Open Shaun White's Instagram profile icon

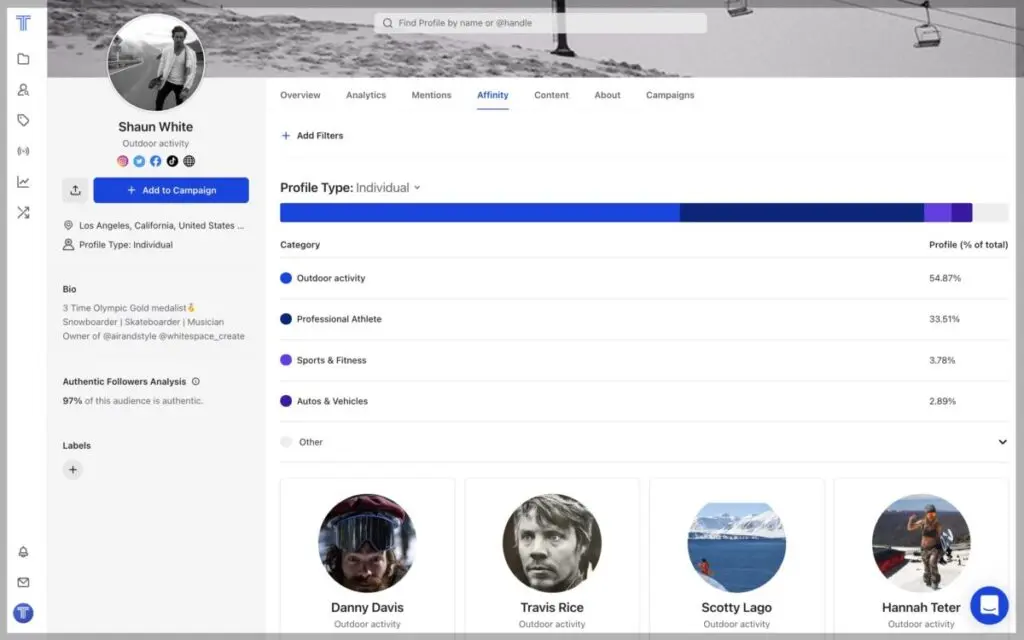[122, 160]
